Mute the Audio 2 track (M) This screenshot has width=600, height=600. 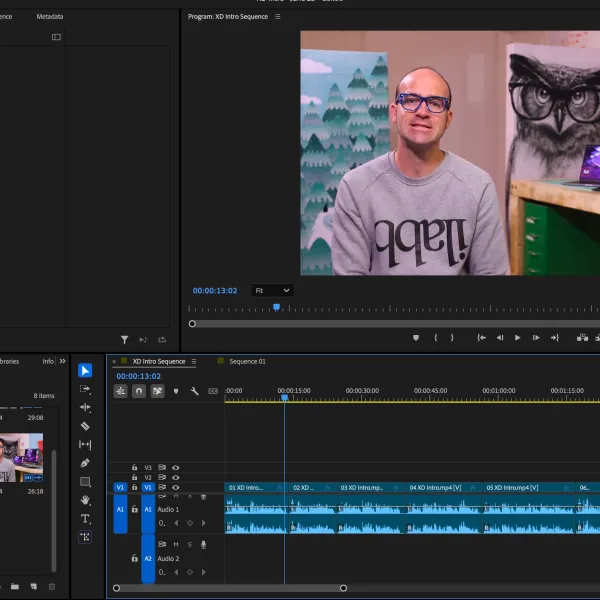click(176, 544)
